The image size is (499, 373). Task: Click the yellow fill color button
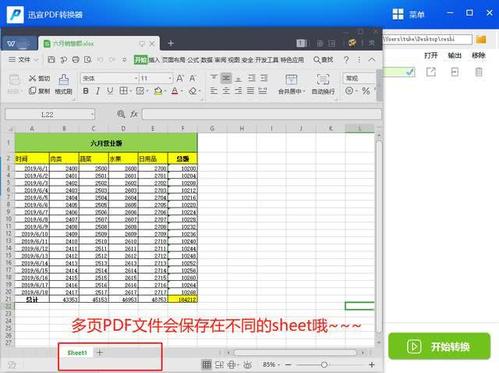(x=158, y=91)
